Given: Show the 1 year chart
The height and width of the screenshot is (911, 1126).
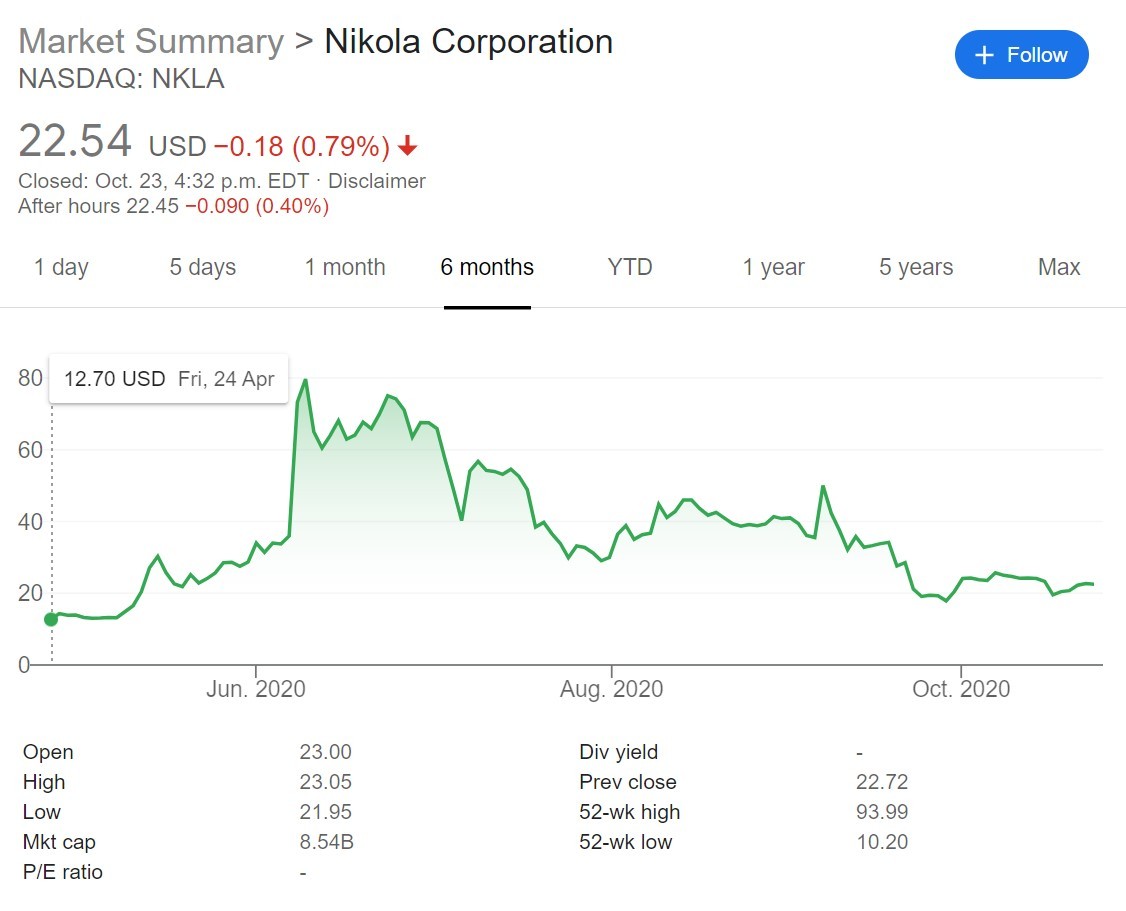Looking at the screenshot, I should pyautogui.click(x=773, y=267).
